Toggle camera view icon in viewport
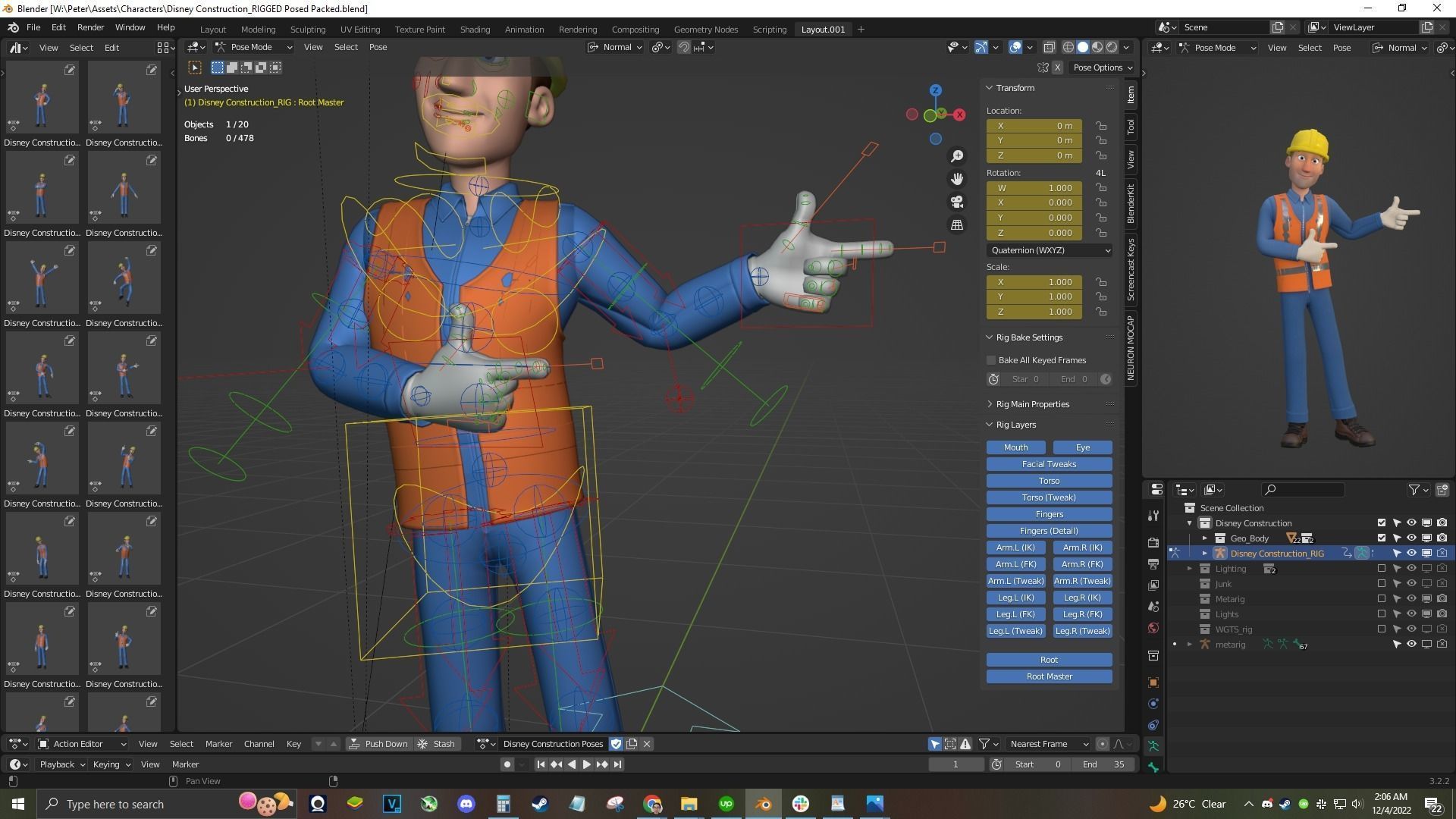 click(957, 202)
